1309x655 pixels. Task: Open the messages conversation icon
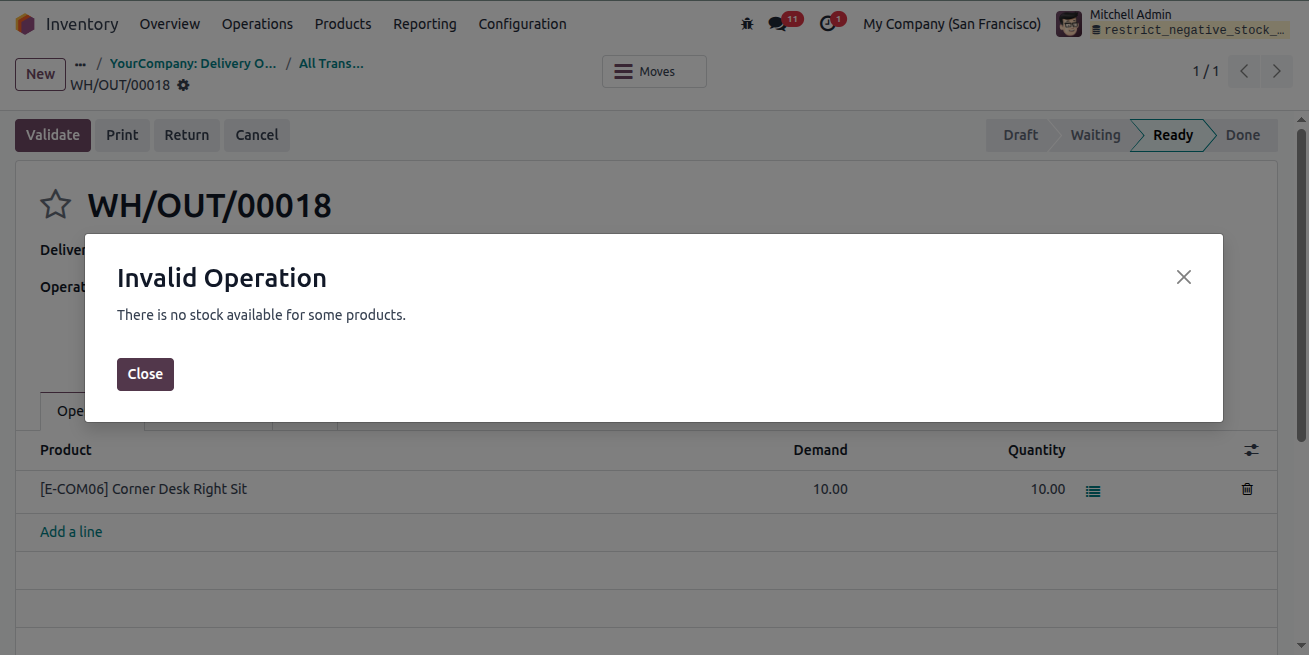tap(777, 24)
